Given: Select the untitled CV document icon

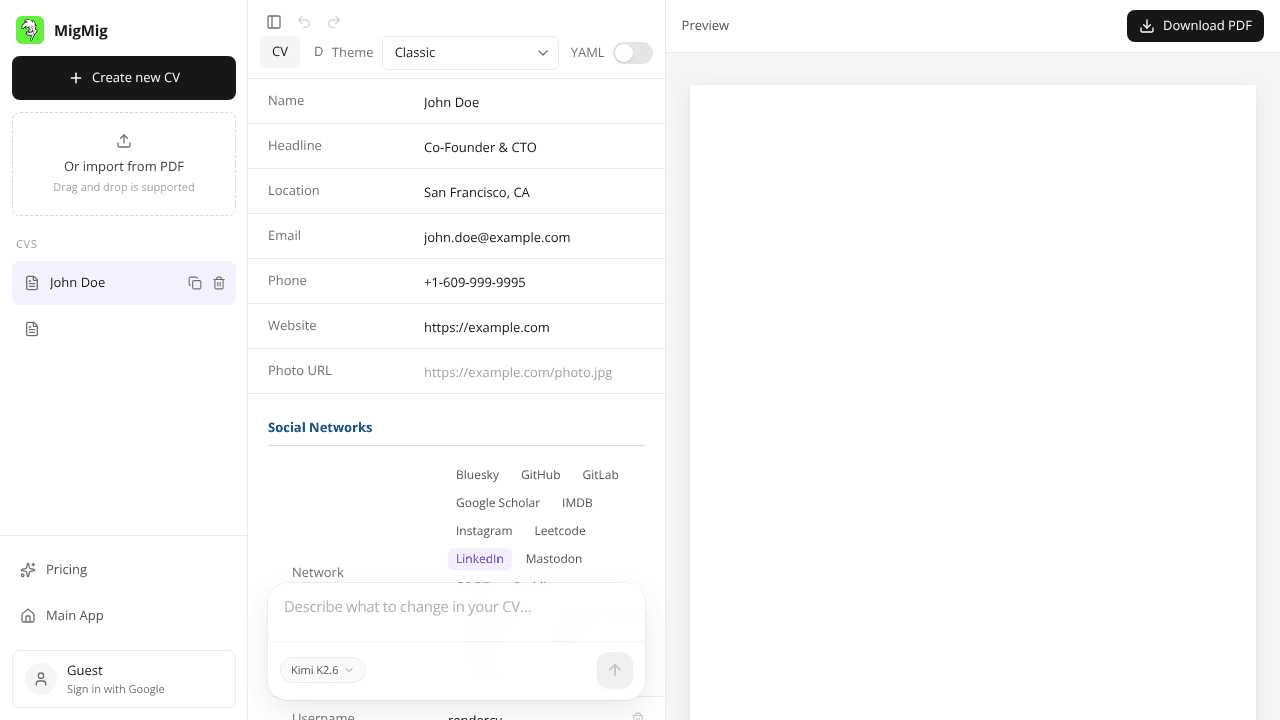Looking at the screenshot, I should [32, 329].
